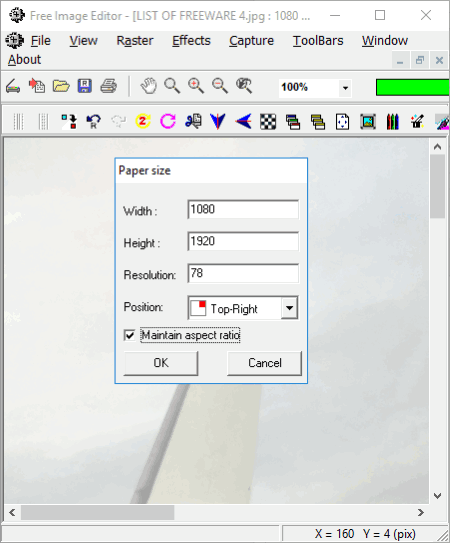
Task: Save image with the floppy disk icon
Action: (85, 86)
